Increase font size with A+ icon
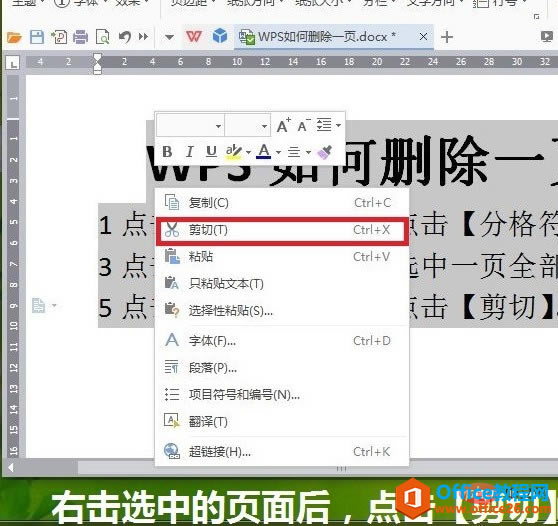This screenshot has width=558, height=526. pyautogui.click(x=284, y=125)
